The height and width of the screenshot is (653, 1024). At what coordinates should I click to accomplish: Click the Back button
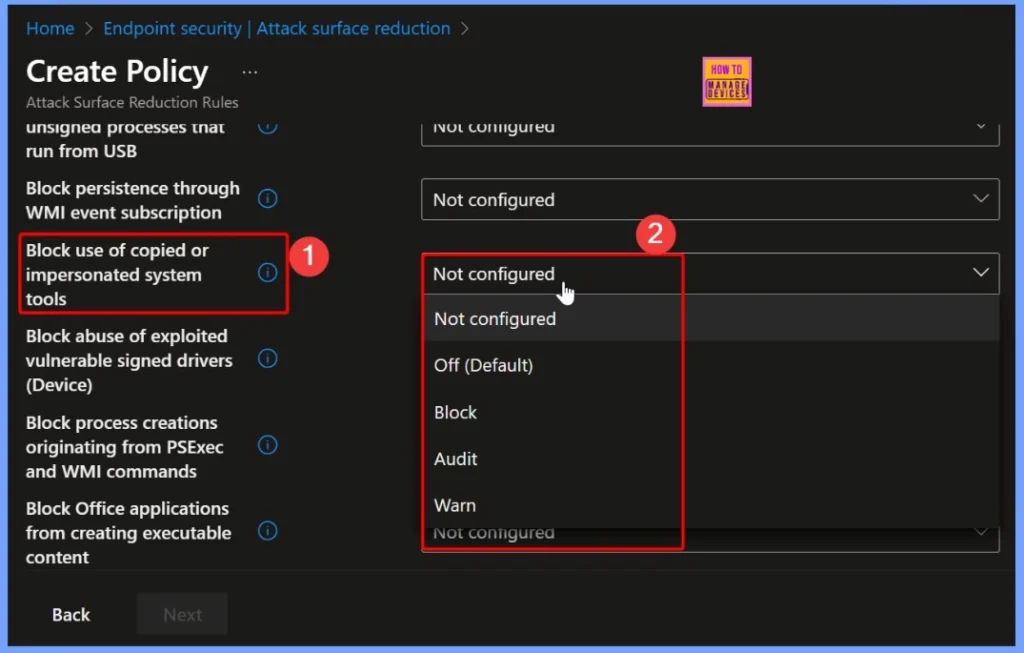70,614
